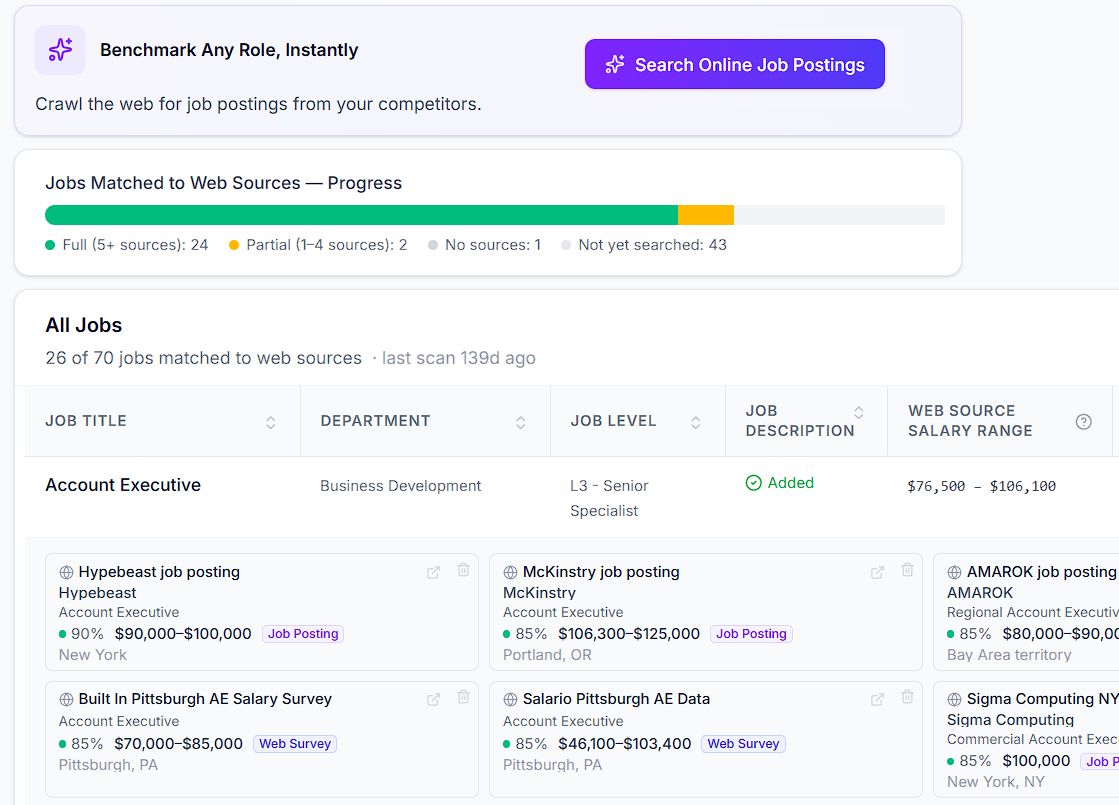Screen dimensions: 1119x805
Task: Click the Full (5+ sources): 24 legend
Action: (127, 245)
